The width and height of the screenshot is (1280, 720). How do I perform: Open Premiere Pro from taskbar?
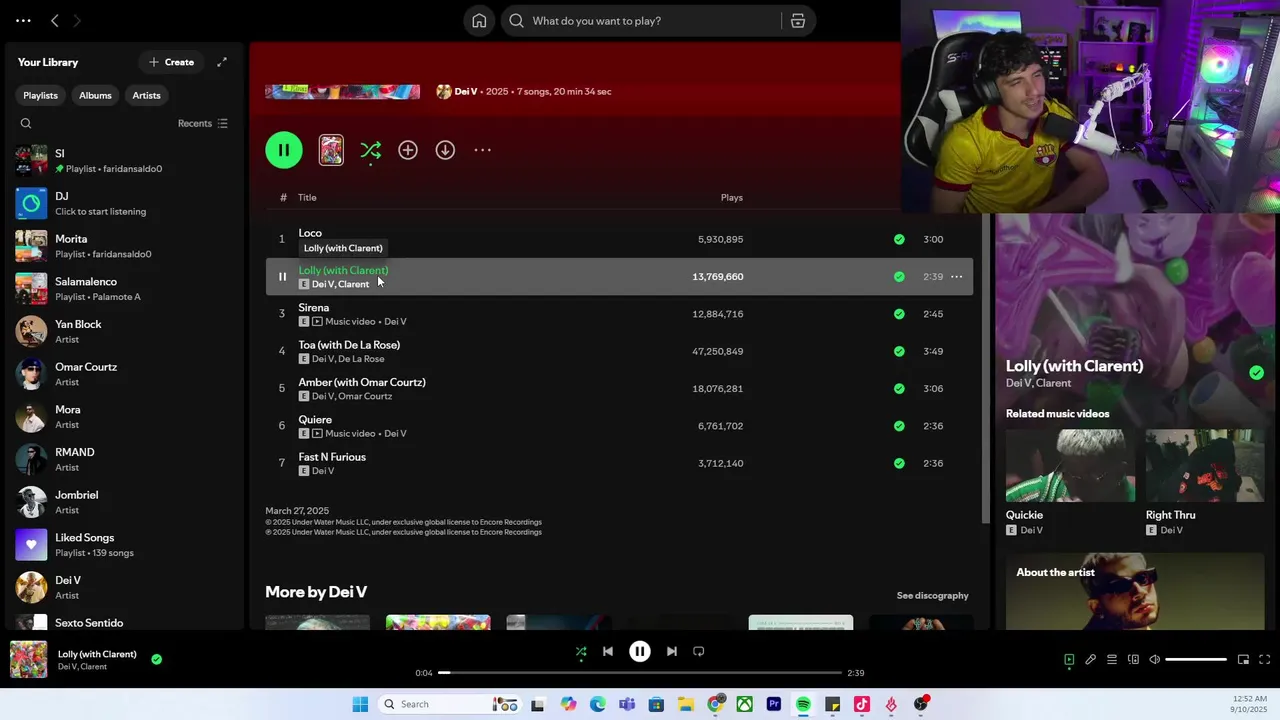coord(774,704)
